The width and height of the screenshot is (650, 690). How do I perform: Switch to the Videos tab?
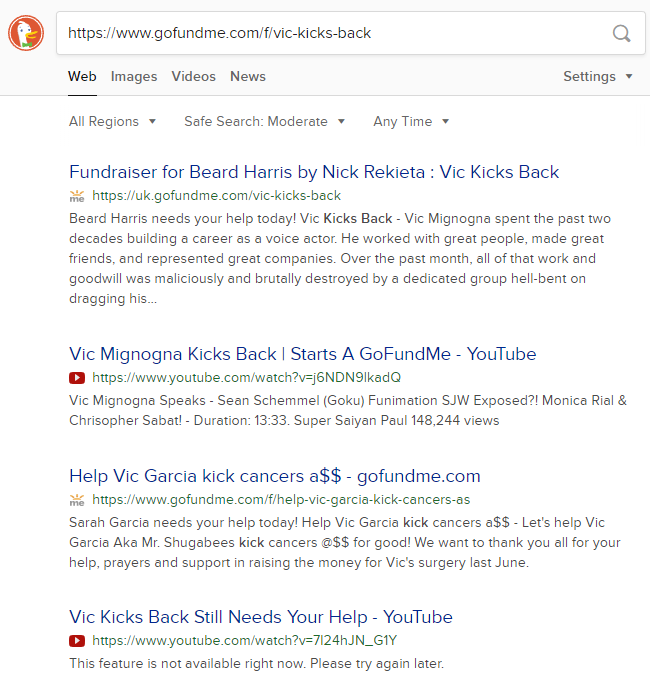[x=194, y=77]
